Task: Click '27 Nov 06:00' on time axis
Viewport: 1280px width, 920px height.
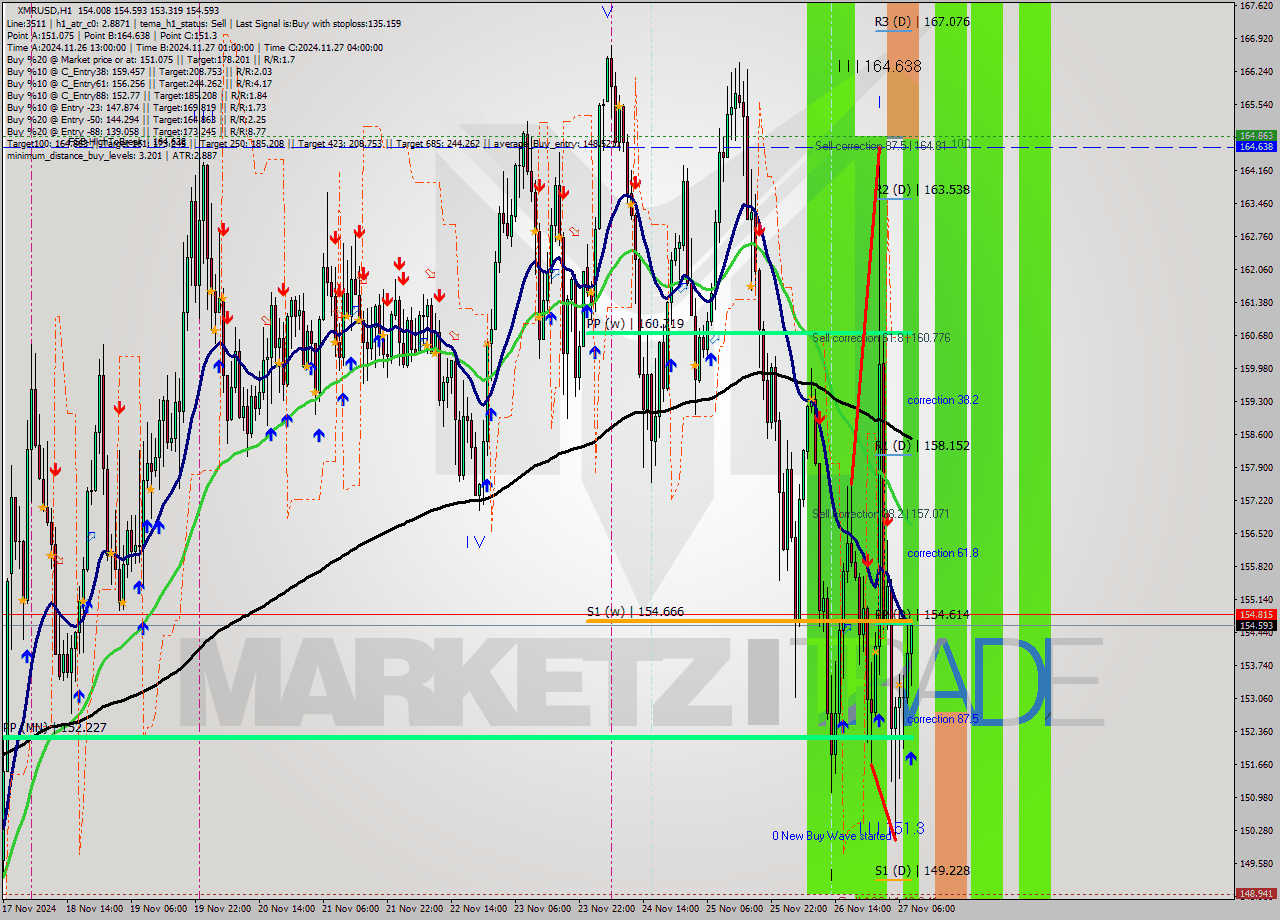Action: 927,909
